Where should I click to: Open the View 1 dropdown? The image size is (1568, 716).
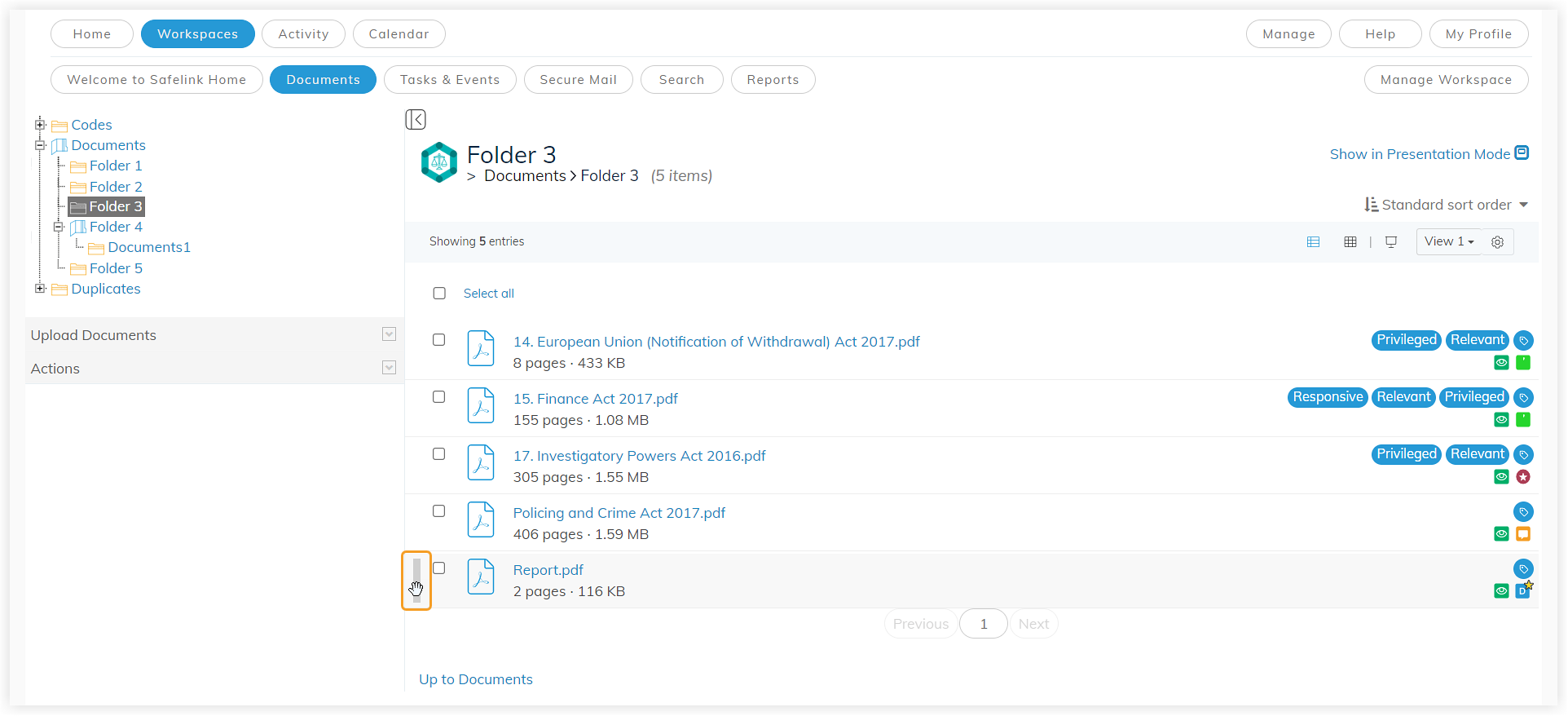[x=1449, y=242]
